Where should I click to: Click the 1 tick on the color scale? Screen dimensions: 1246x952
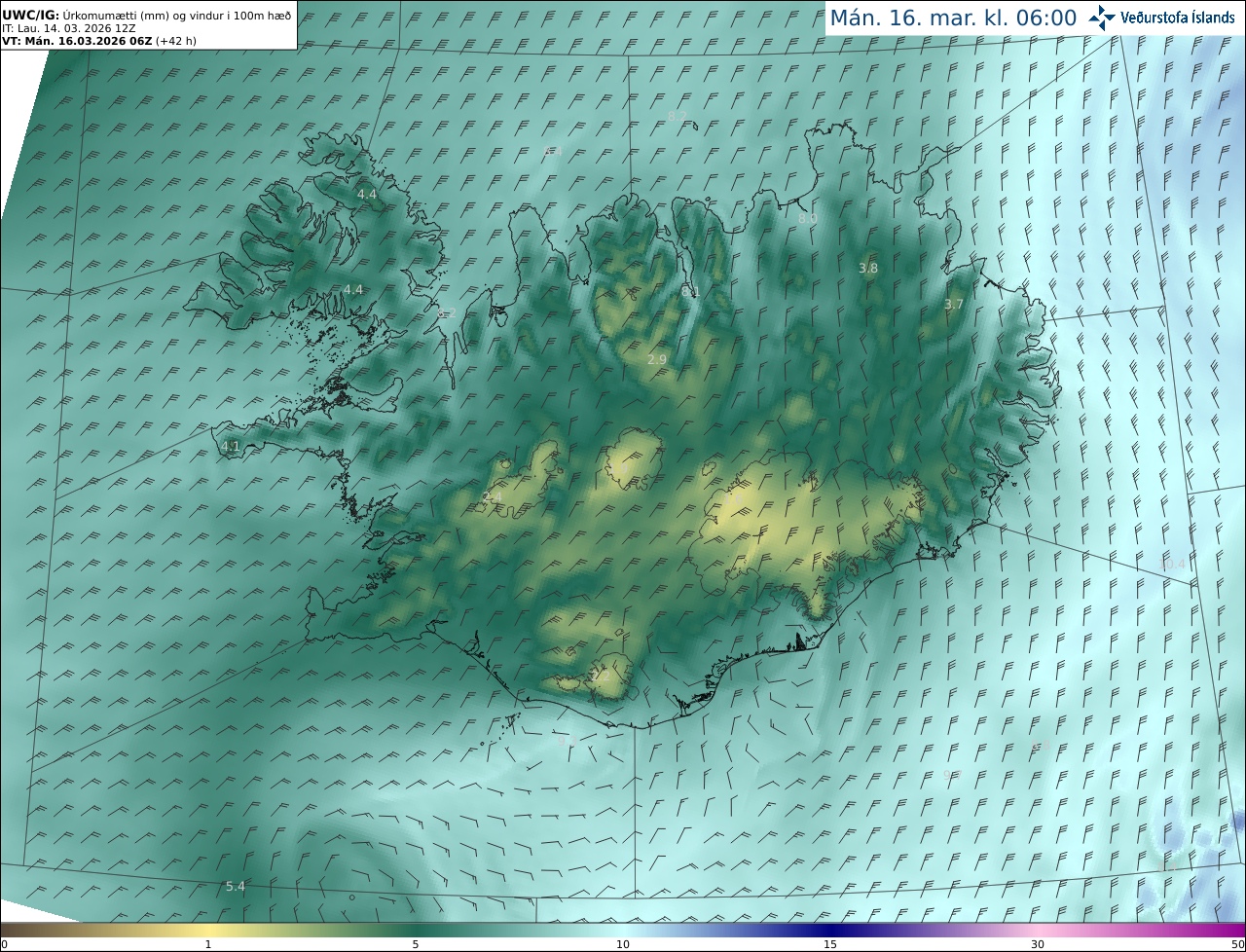click(x=208, y=944)
